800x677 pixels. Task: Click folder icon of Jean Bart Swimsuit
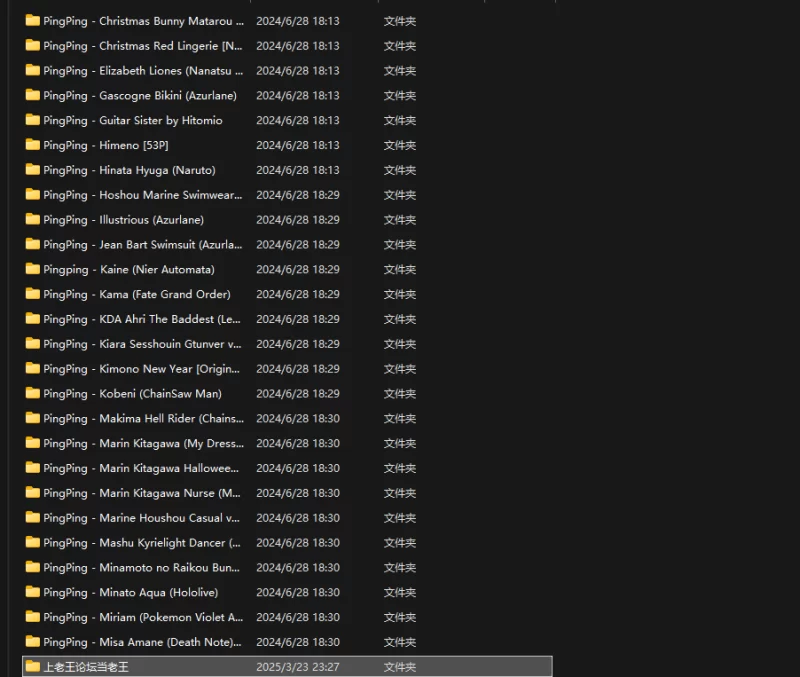pos(33,244)
